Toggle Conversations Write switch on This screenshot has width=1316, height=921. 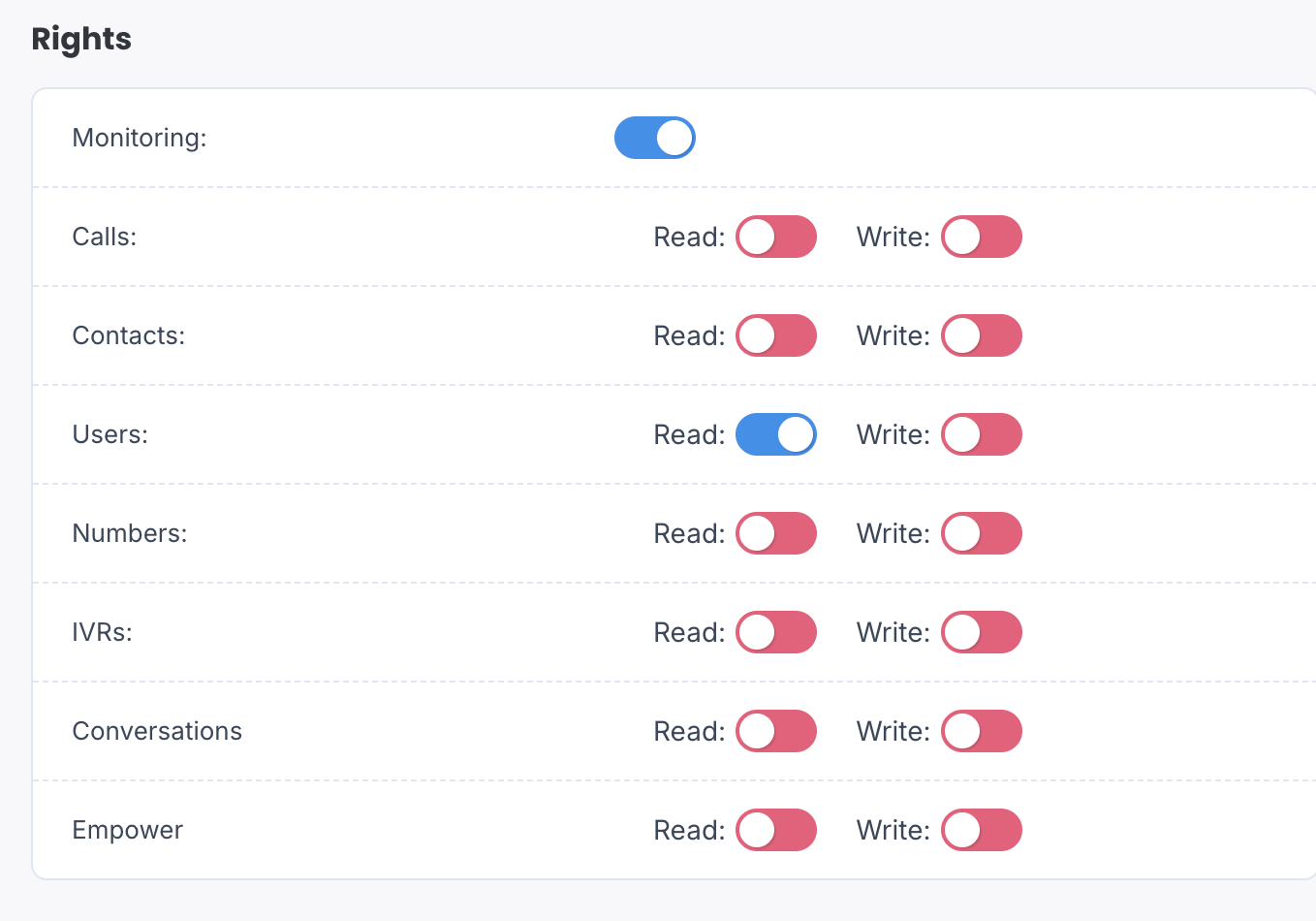(x=982, y=731)
